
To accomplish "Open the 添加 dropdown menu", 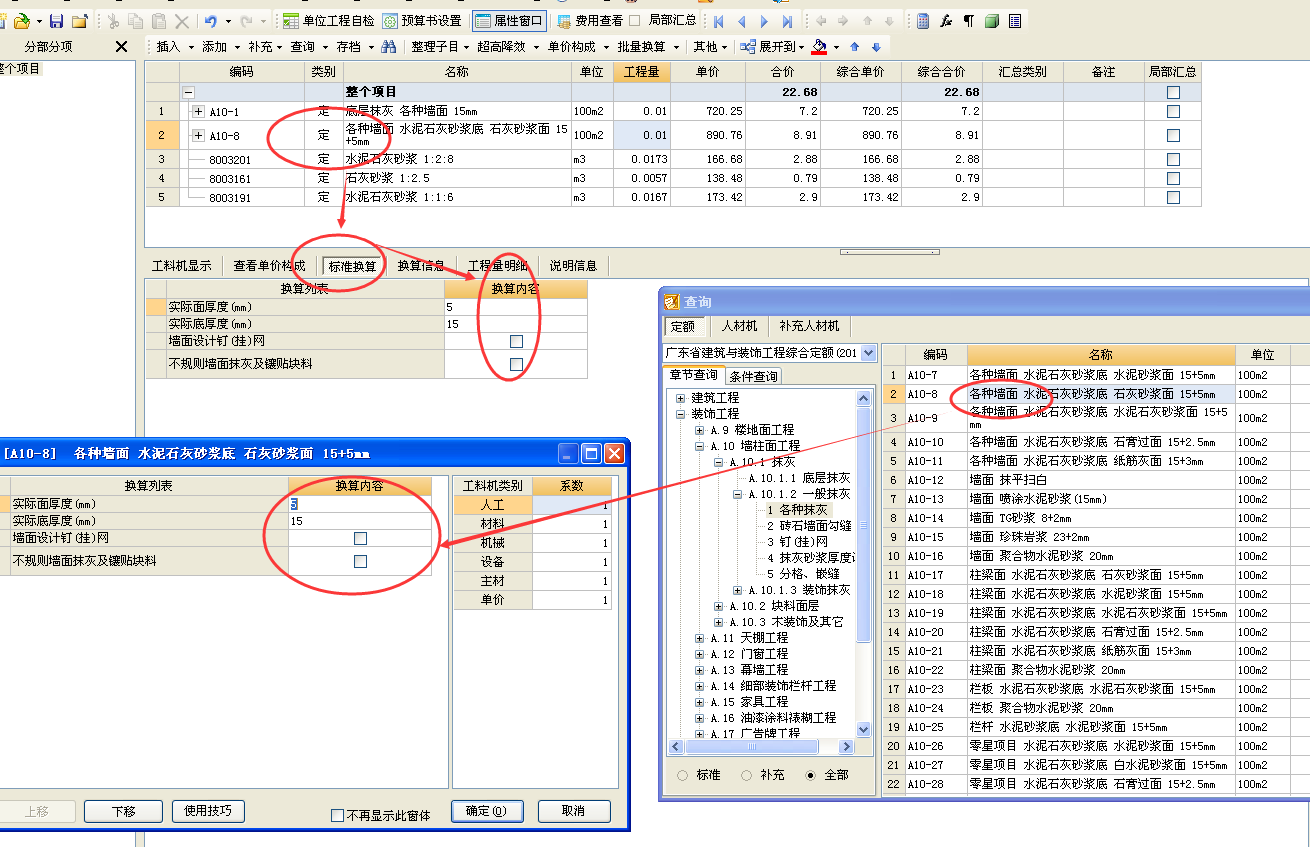I will [x=220, y=46].
